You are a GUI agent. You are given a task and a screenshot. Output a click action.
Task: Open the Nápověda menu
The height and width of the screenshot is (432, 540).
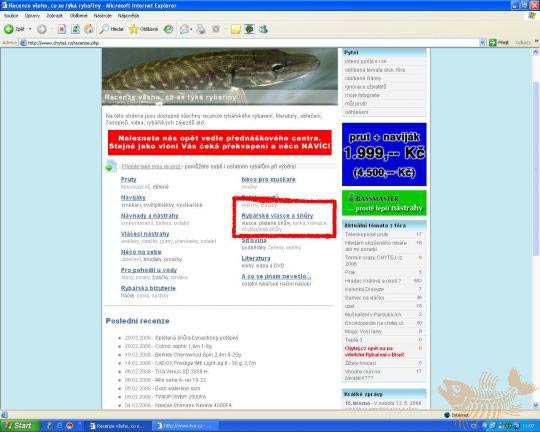pos(128,16)
